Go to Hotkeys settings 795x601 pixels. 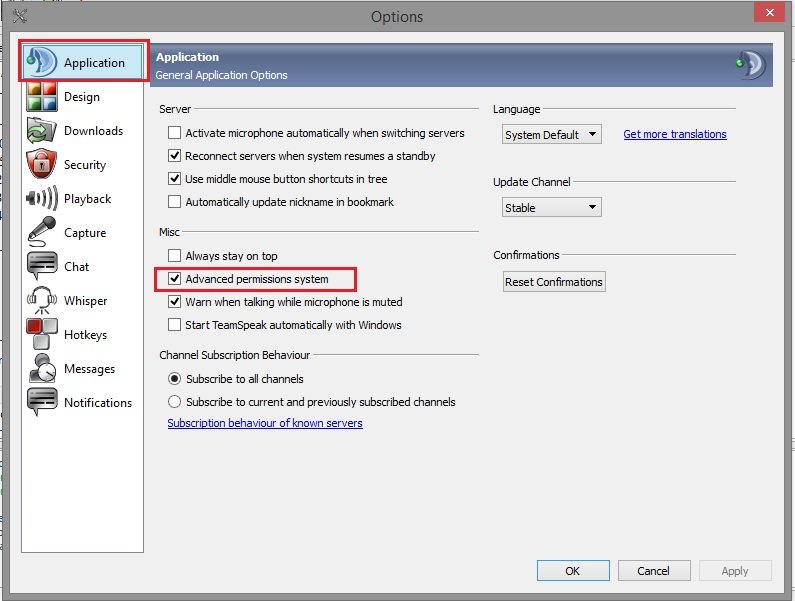tap(84, 334)
